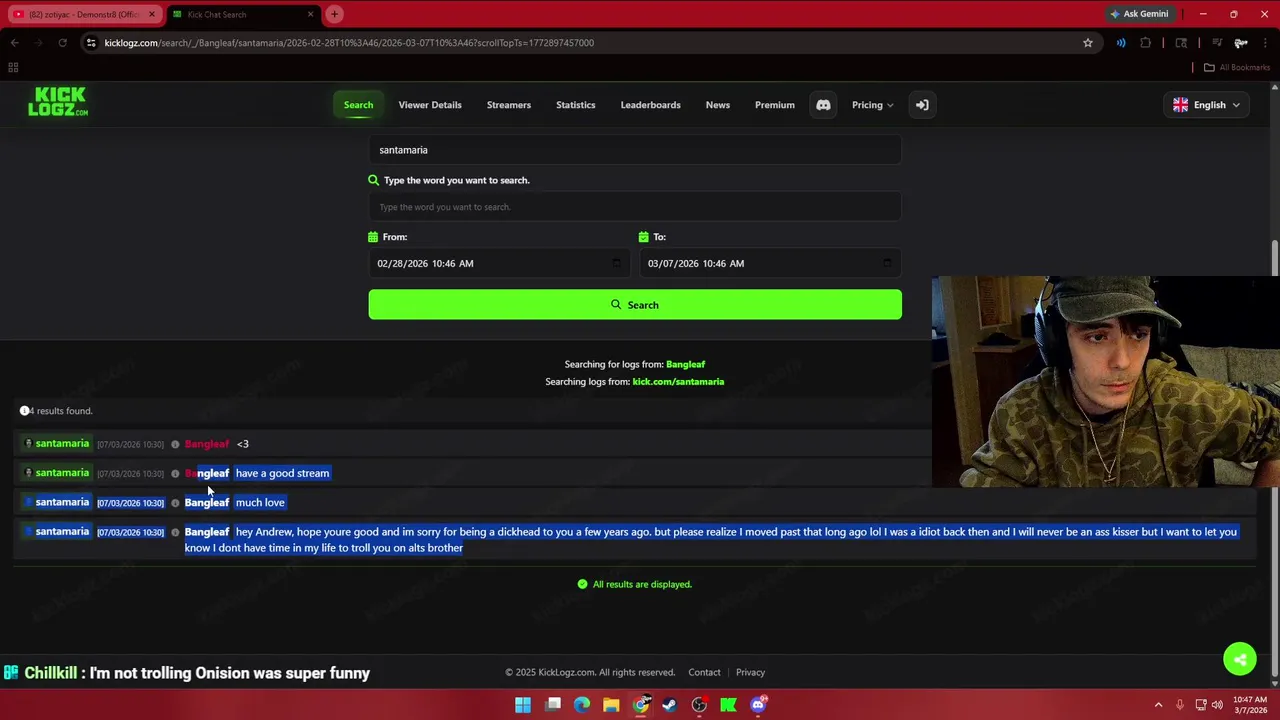Click the Bangleaf username in 'logs from' line

686,365
